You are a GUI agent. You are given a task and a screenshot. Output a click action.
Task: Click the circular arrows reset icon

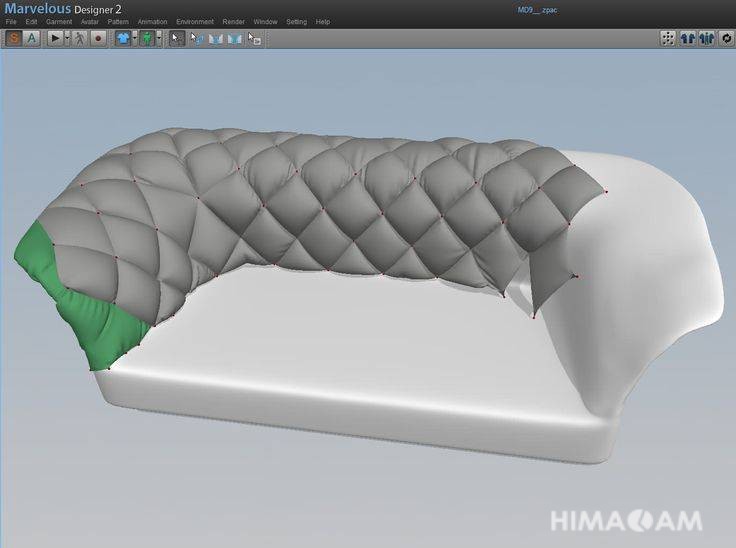coord(726,38)
